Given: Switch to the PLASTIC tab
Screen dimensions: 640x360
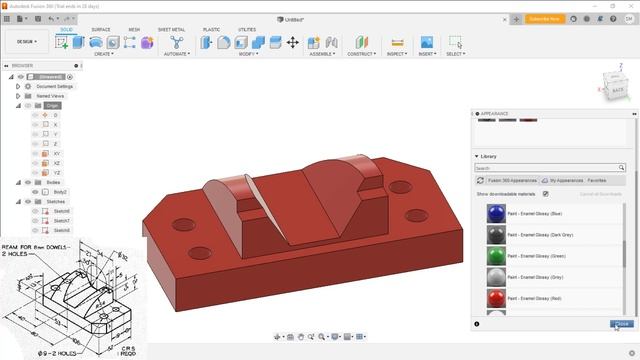Looking at the screenshot, I should click(x=211, y=30).
